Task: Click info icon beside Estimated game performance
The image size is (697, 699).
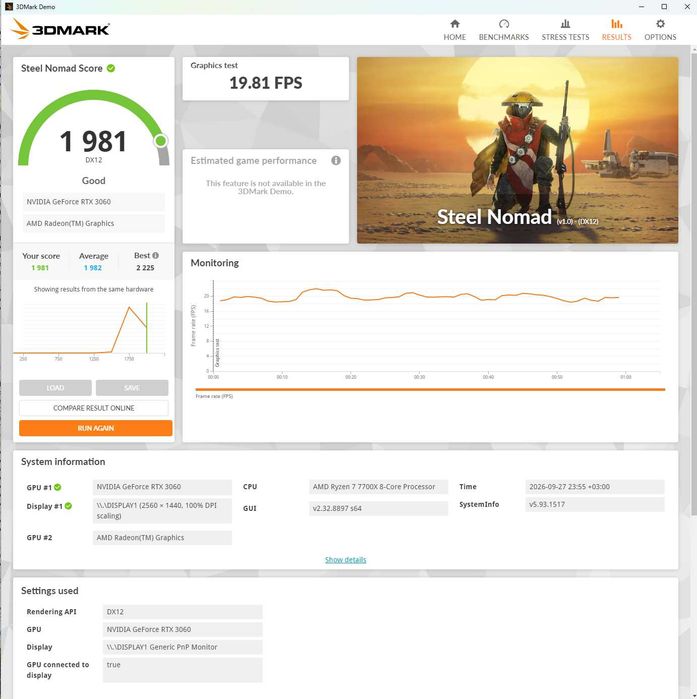Action: (x=336, y=160)
